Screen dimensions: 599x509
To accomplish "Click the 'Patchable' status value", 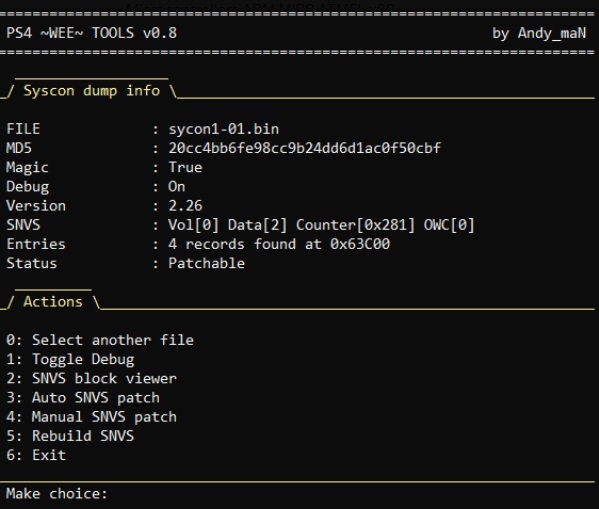I will [206, 263].
